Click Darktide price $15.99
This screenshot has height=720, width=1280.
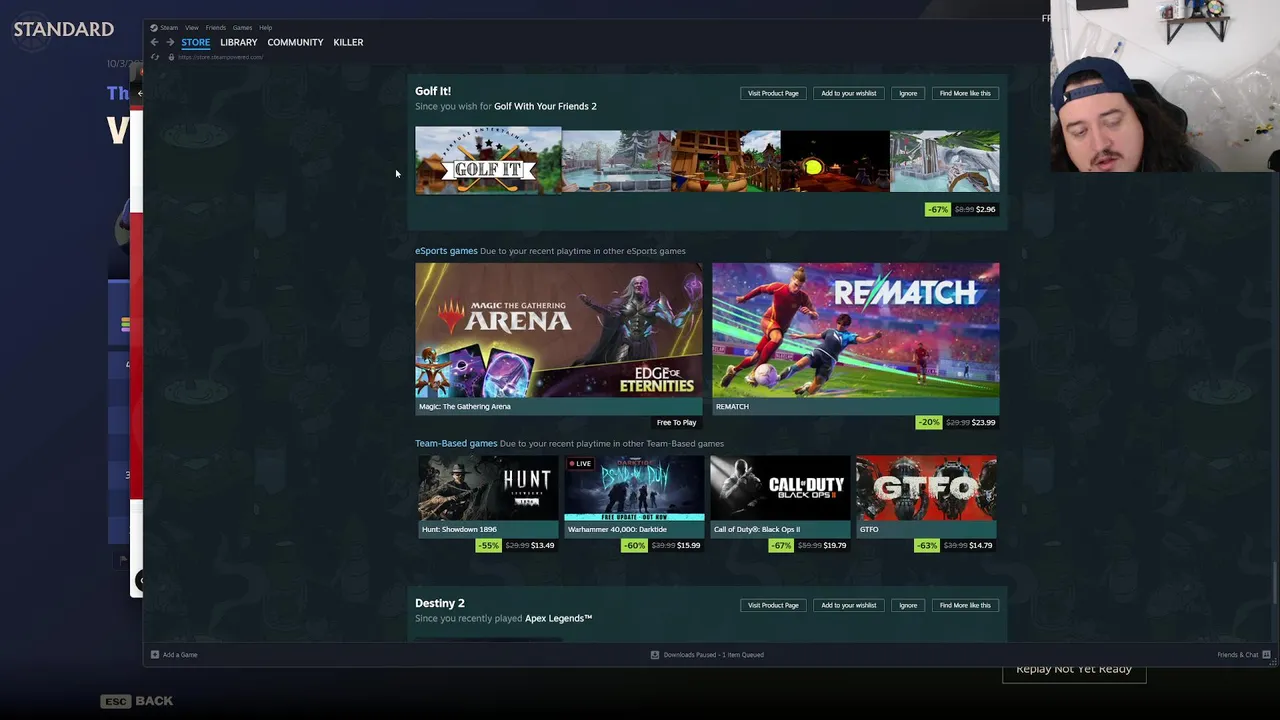tap(689, 545)
